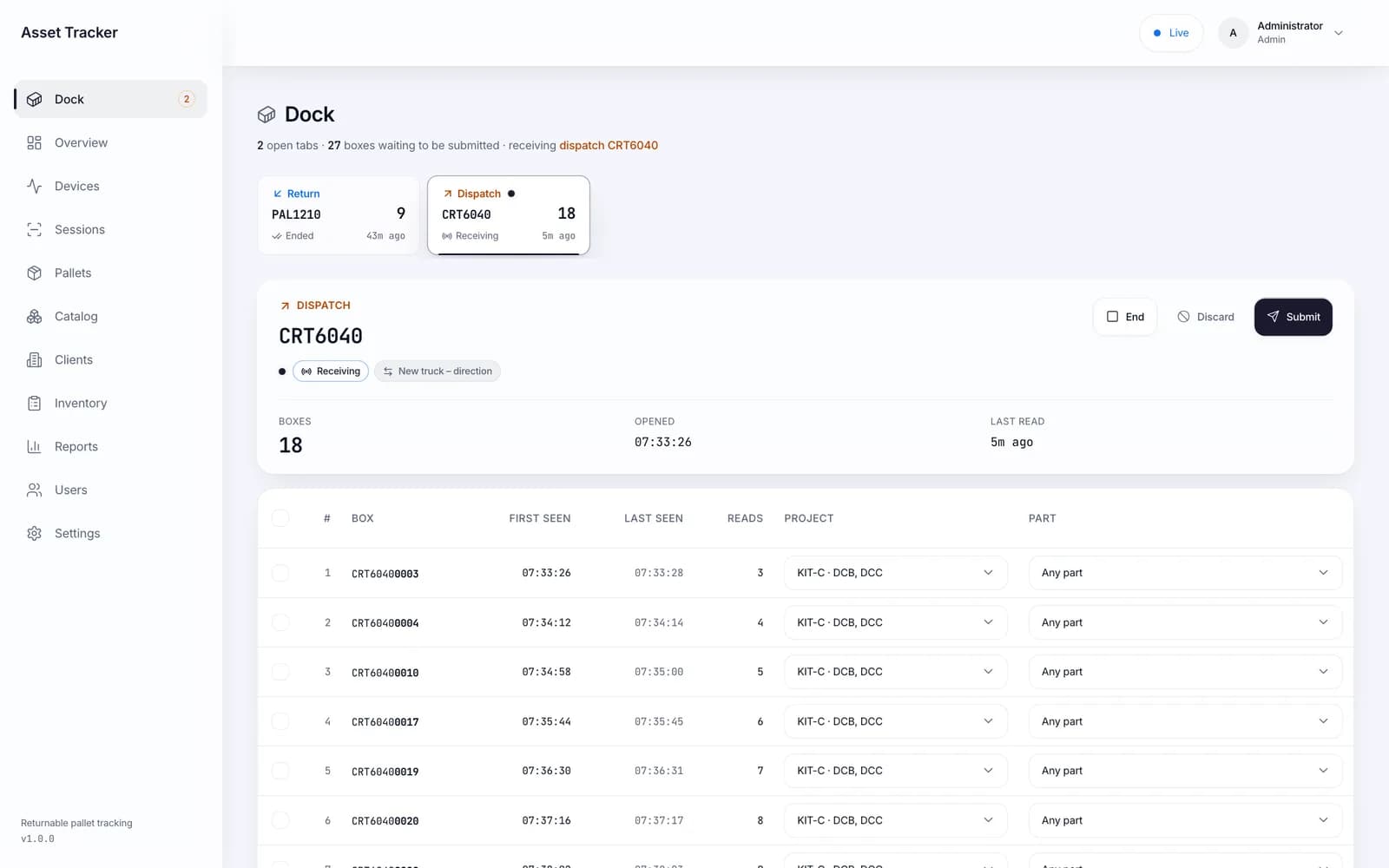Image resolution: width=1389 pixels, height=868 pixels.
Task: Click the Ended checkmark icon on PAL1210 tab
Action: [277, 236]
